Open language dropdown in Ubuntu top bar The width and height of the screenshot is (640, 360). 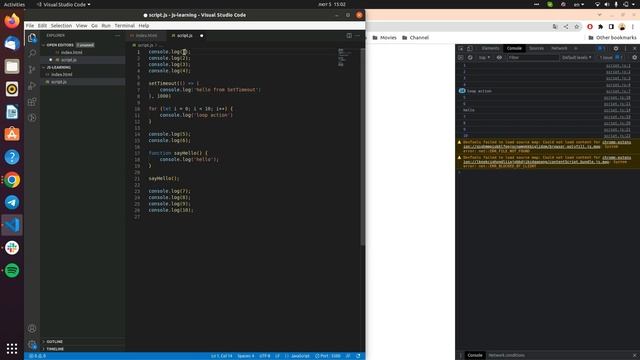coord(579,4)
